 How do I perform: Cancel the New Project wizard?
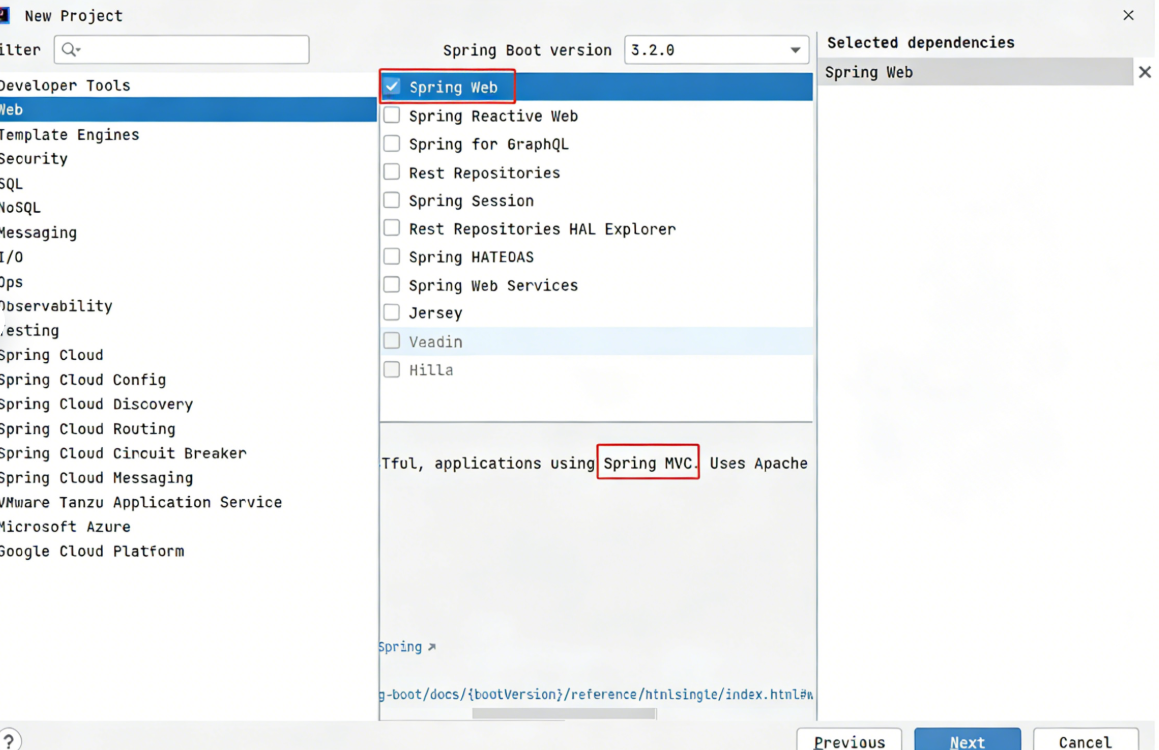coord(1085,741)
